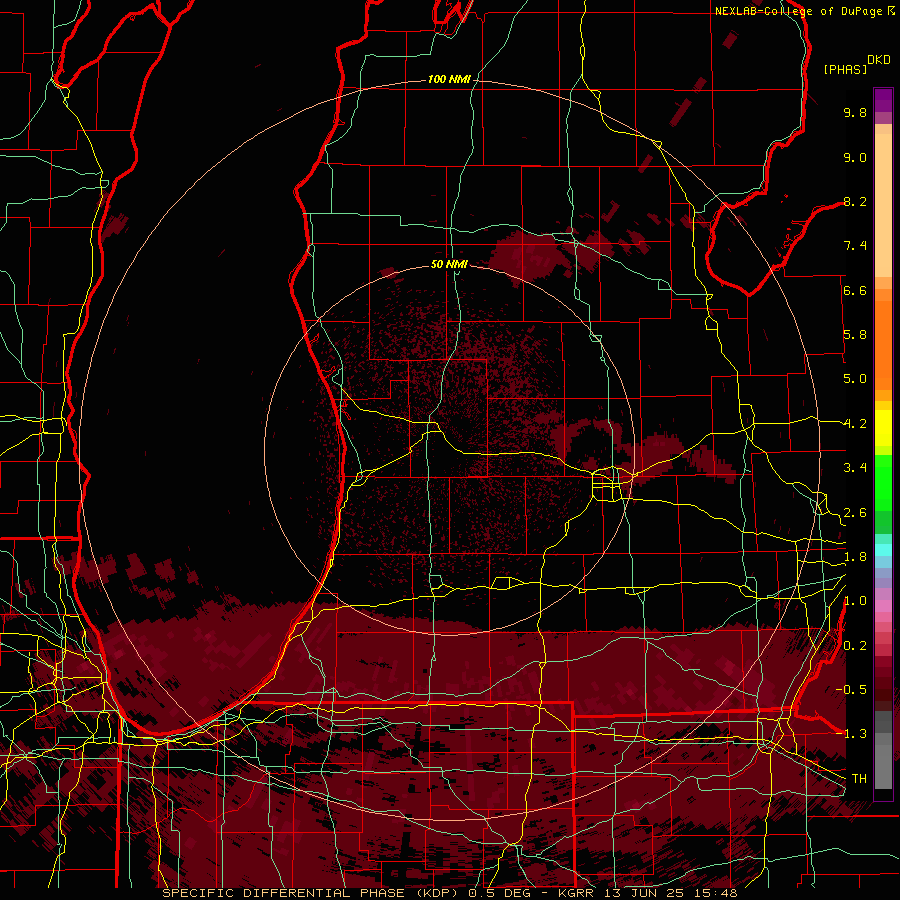Pick the orange segment of the color bar

(883, 346)
